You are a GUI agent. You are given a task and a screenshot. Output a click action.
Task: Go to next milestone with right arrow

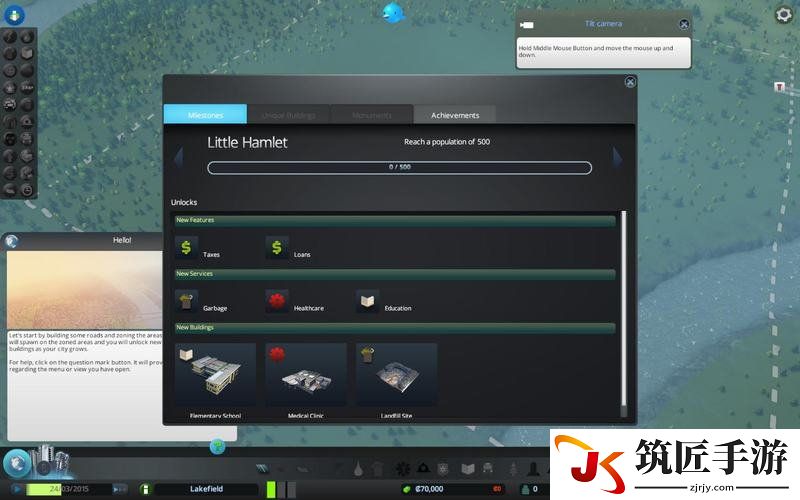tap(617, 158)
